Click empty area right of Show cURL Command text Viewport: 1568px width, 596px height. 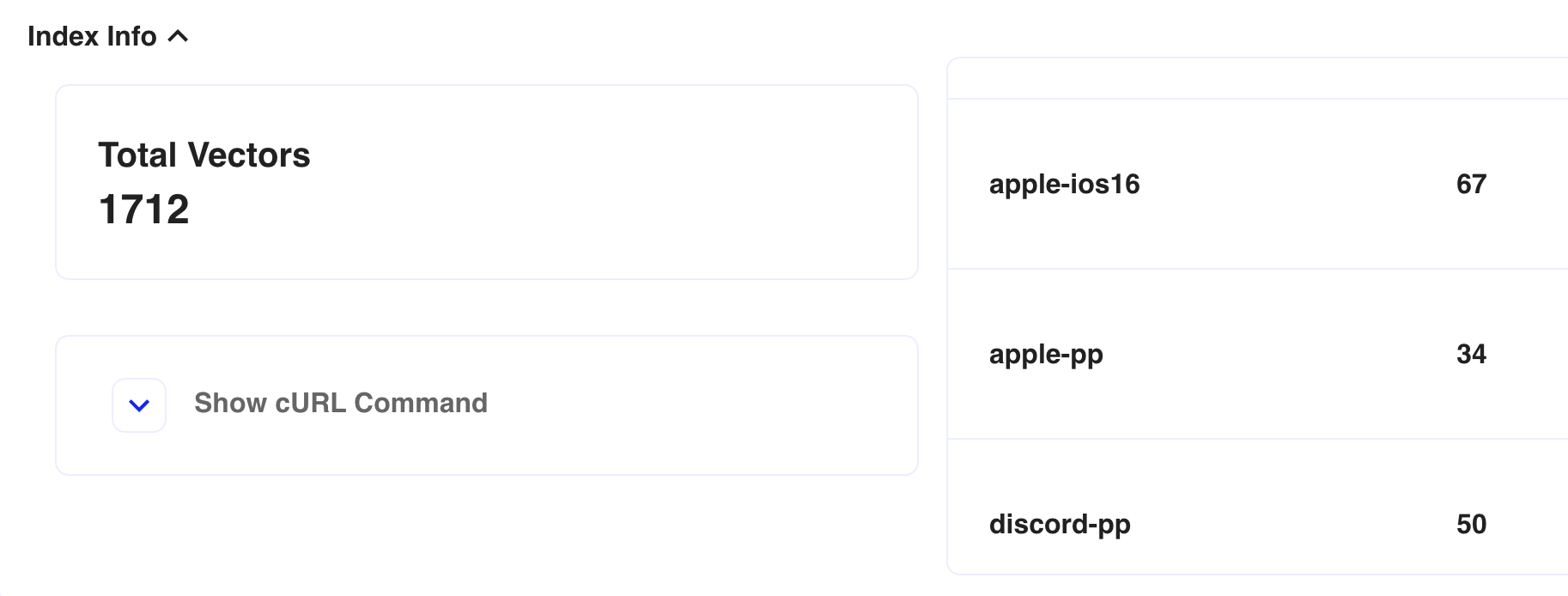pyautogui.click(x=696, y=404)
